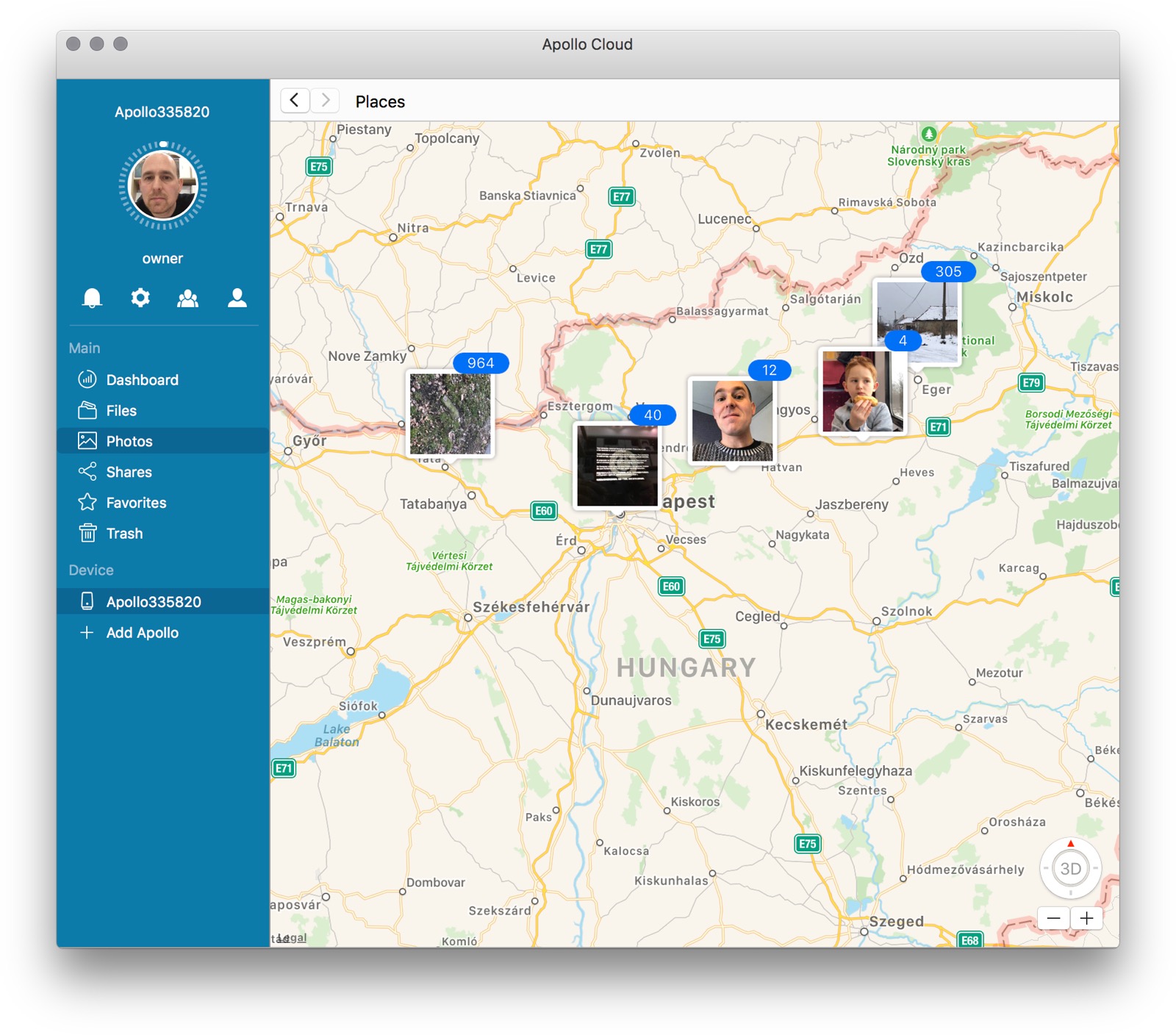
Task: Click the Apollo335820 username at top
Action: [x=162, y=112]
